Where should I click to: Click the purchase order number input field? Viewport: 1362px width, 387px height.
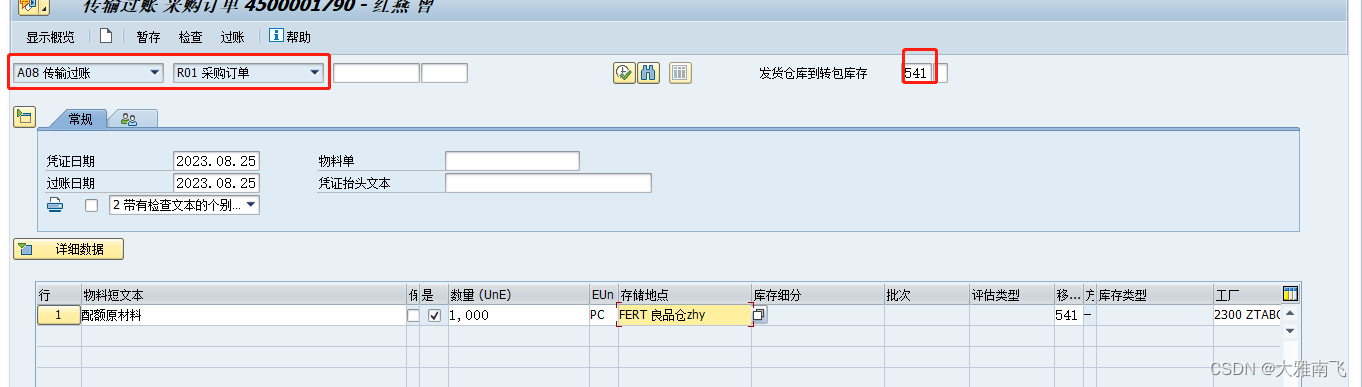(x=376, y=72)
